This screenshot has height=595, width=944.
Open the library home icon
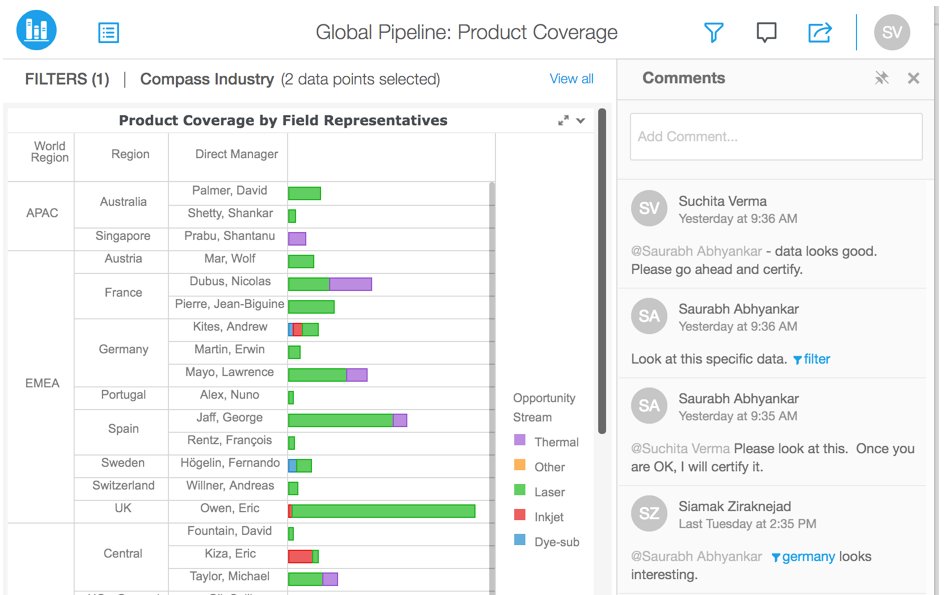click(37, 30)
